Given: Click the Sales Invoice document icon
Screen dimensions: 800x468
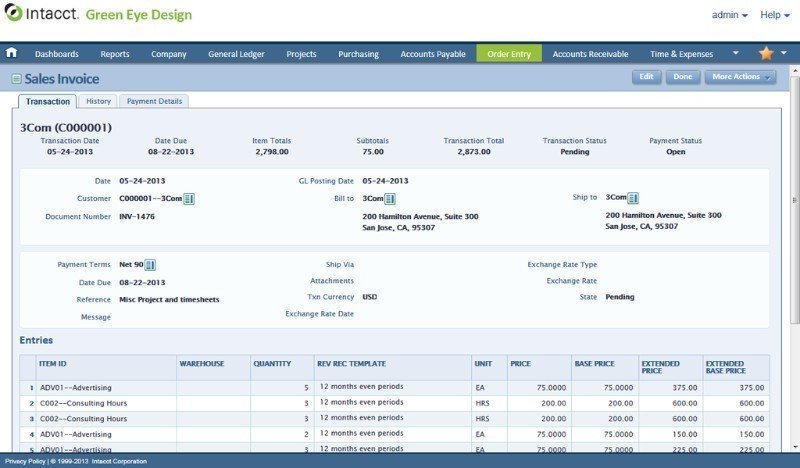Looking at the screenshot, I should pyautogui.click(x=15, y=79).
